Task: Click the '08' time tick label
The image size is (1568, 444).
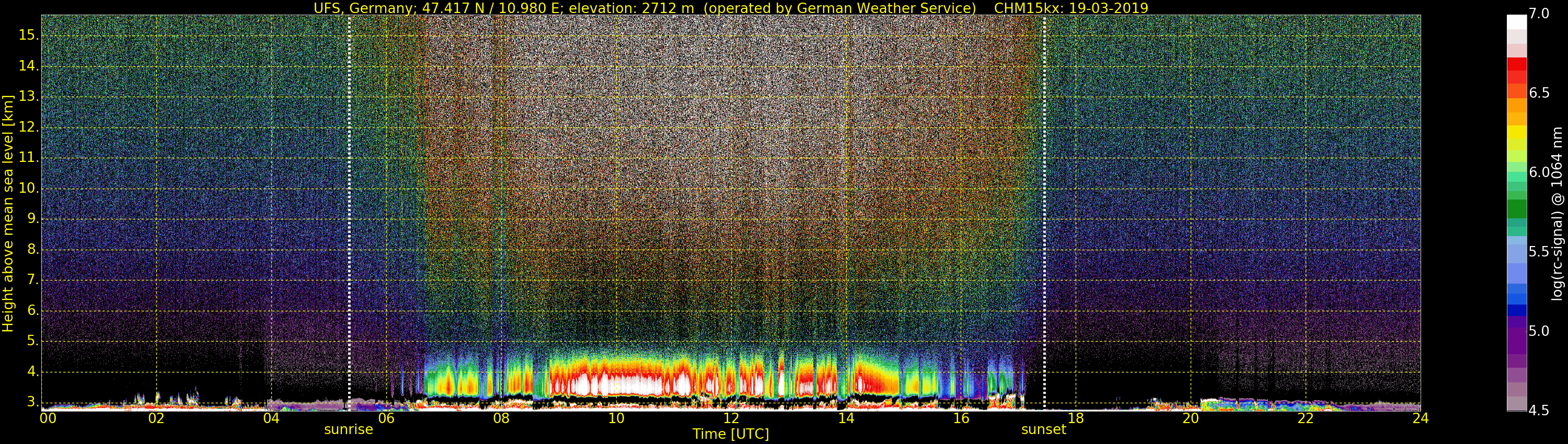Action: click(501, 418)
